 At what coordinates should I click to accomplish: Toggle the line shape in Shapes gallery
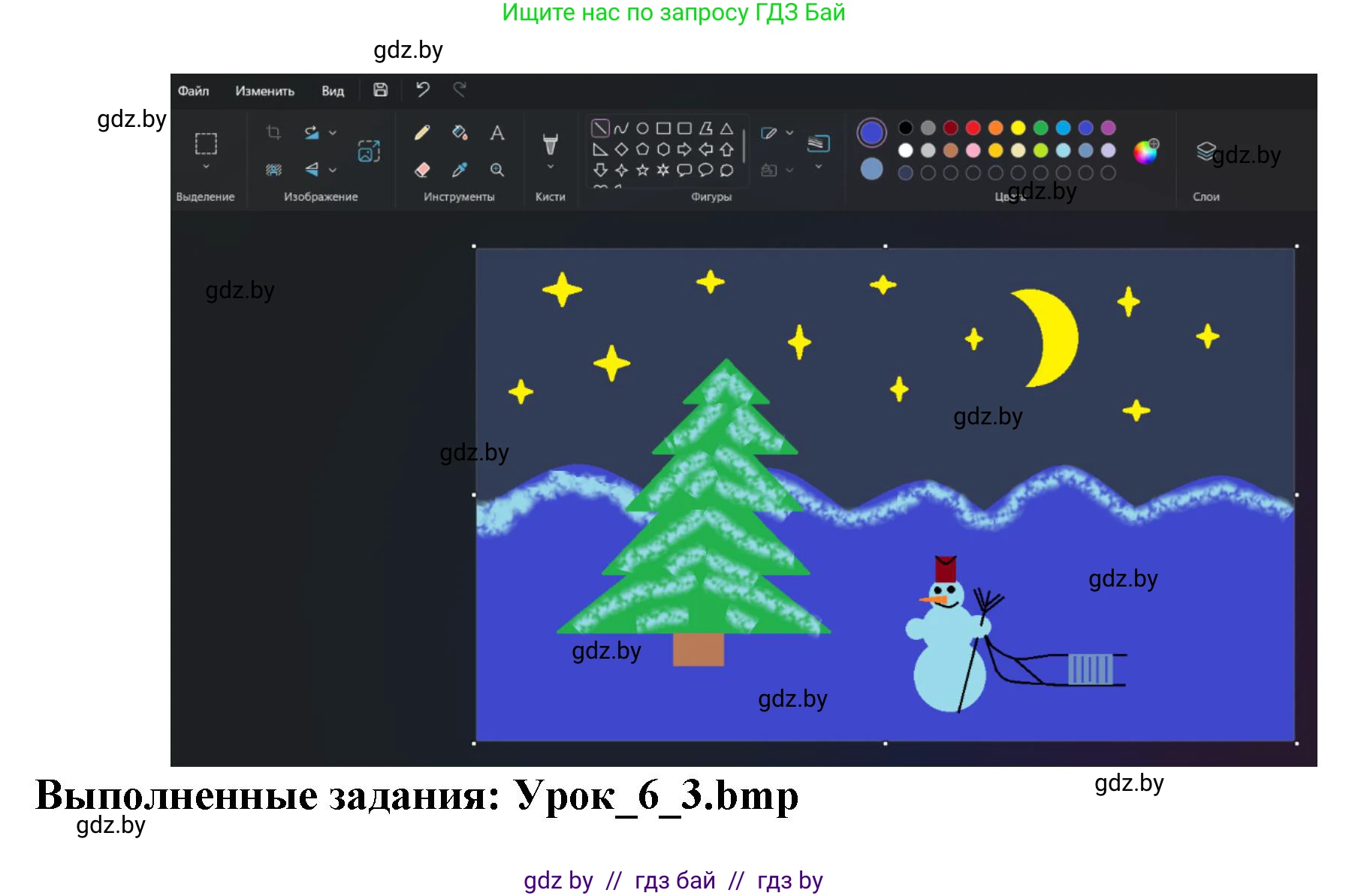(x=600, y=128)
